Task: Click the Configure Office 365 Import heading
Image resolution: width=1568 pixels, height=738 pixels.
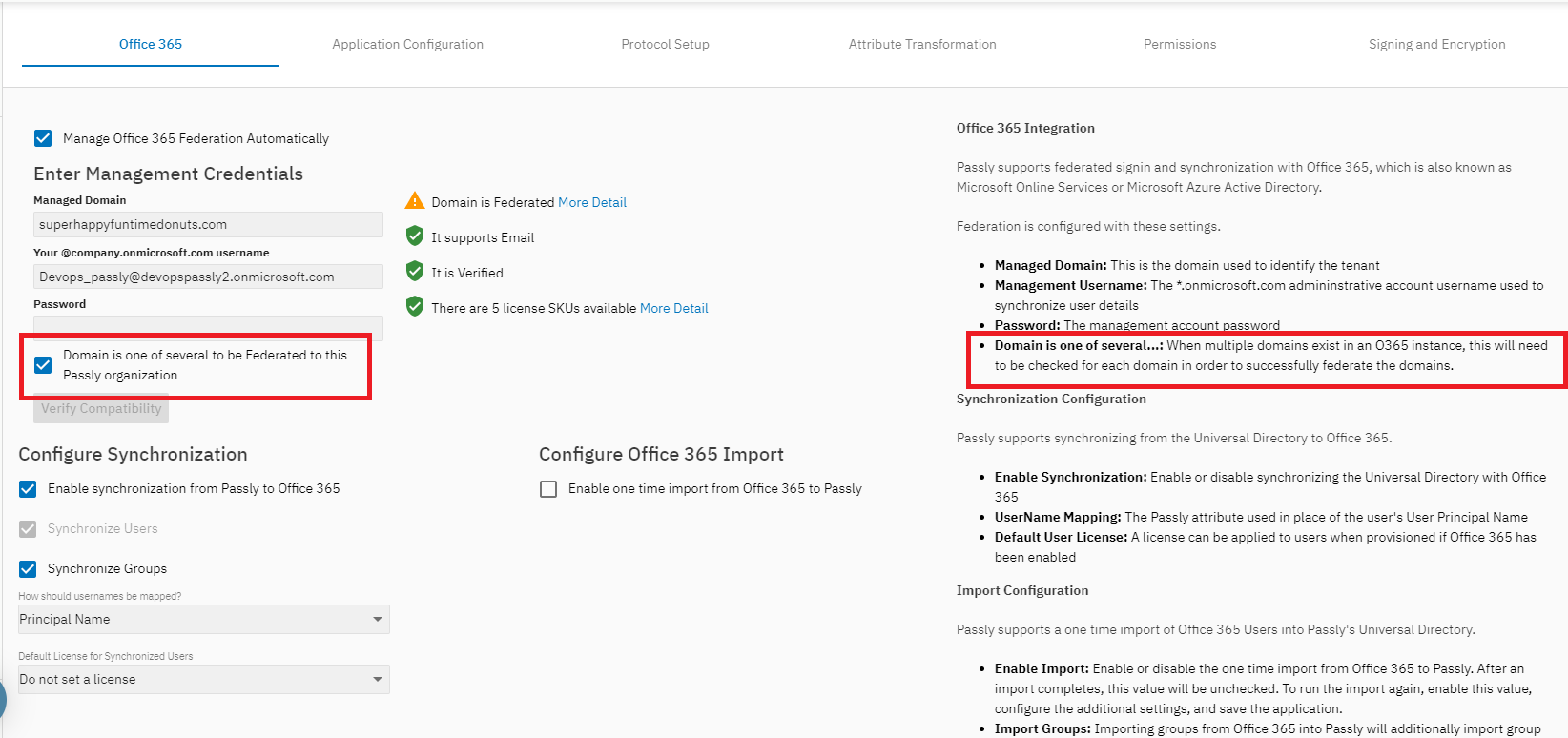Action: tap(661, 454)
